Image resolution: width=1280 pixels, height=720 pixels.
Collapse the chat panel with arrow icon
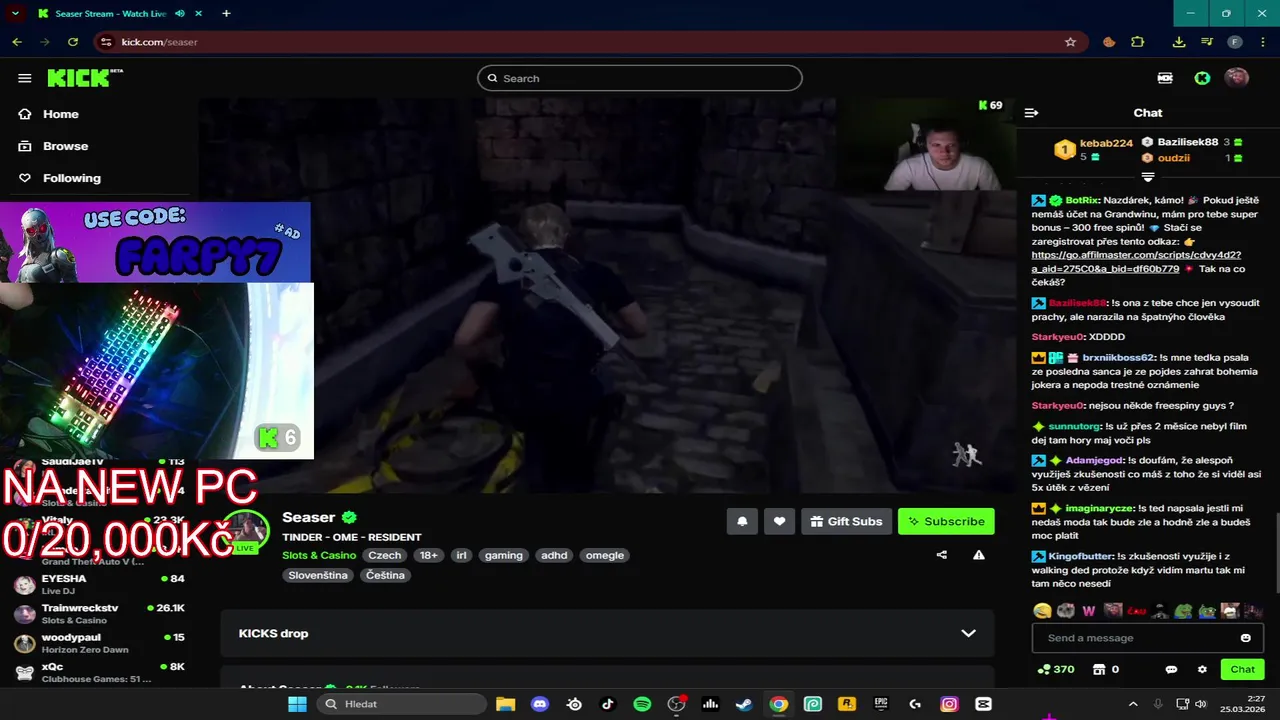[x=1032, y=113]
